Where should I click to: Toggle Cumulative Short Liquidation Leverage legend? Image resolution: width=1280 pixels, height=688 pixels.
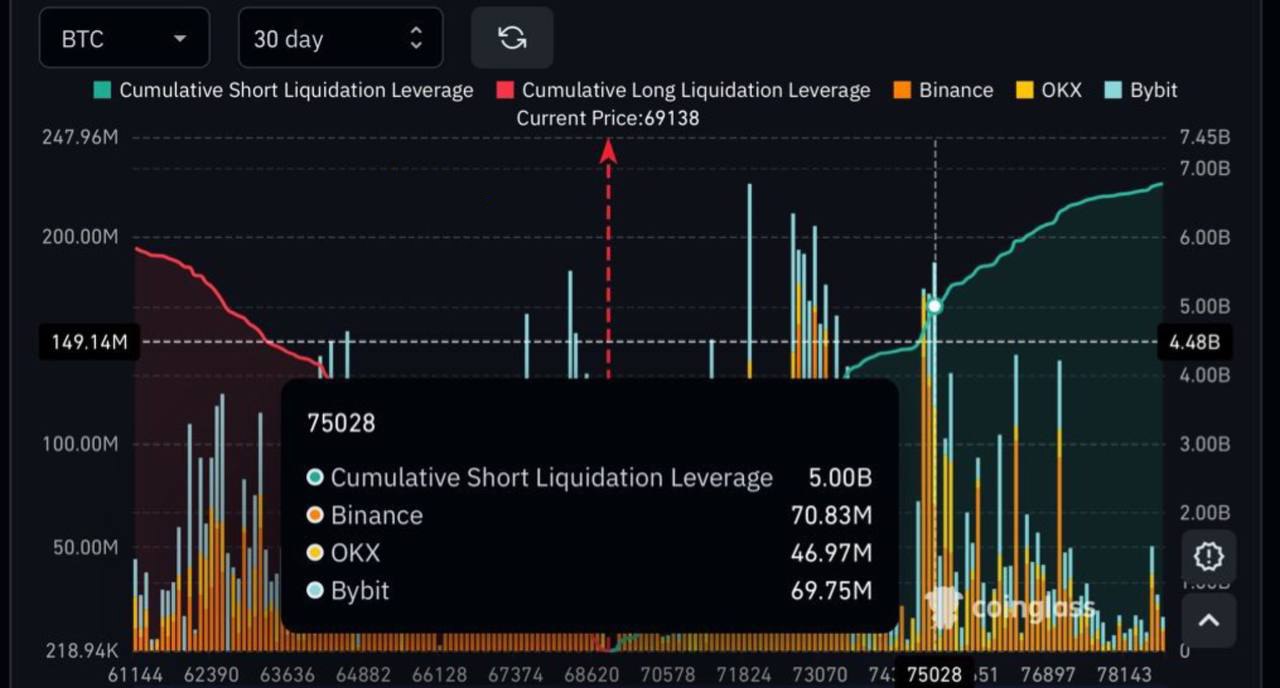coord(296,90)
